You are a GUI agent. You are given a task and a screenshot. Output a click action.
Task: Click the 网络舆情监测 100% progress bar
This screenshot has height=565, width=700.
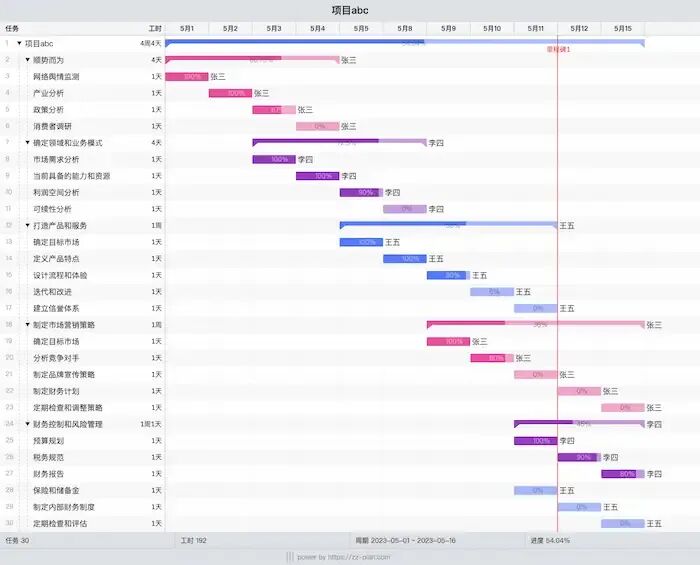click(x=187, y=77)
